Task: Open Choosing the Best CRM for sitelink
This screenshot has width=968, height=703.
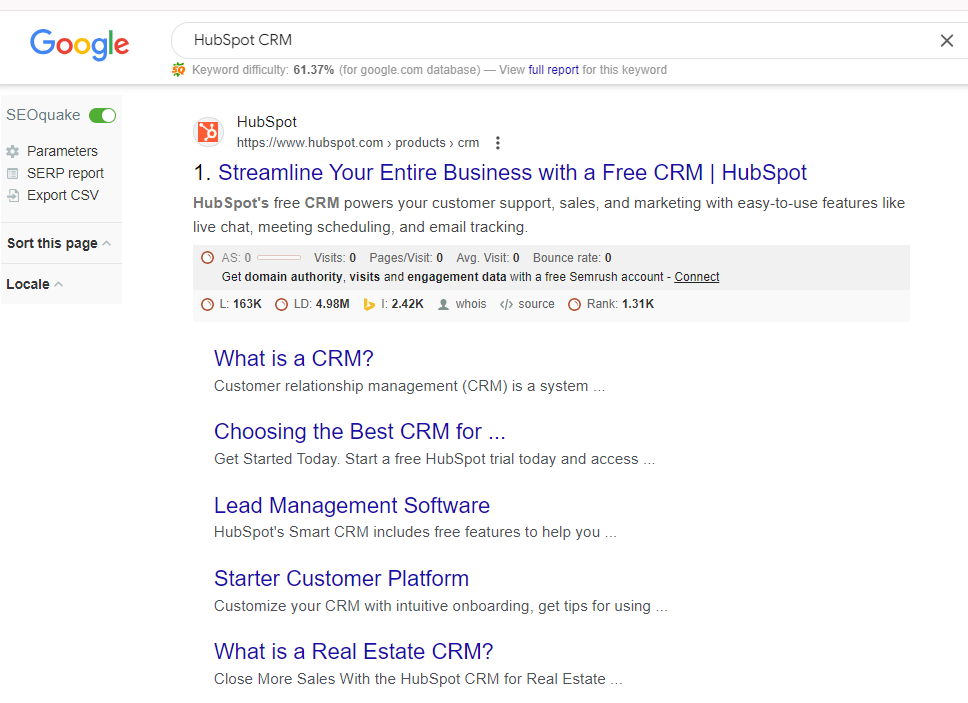Action: 360,431
